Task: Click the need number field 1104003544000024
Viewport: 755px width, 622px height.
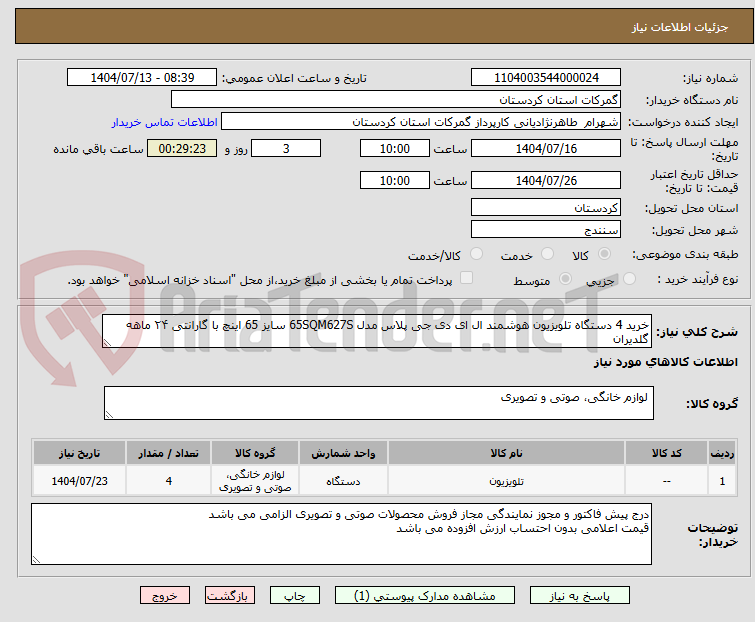Action: coord(546,78)
